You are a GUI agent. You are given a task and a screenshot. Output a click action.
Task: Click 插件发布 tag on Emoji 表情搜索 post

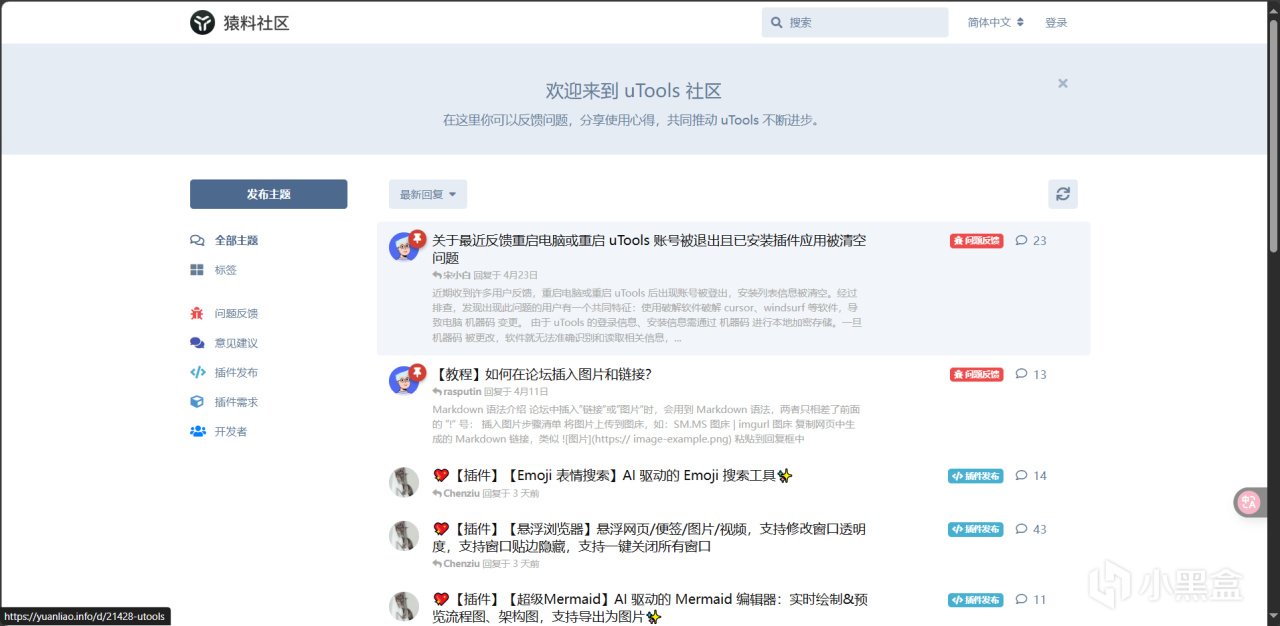click(975, 476)
